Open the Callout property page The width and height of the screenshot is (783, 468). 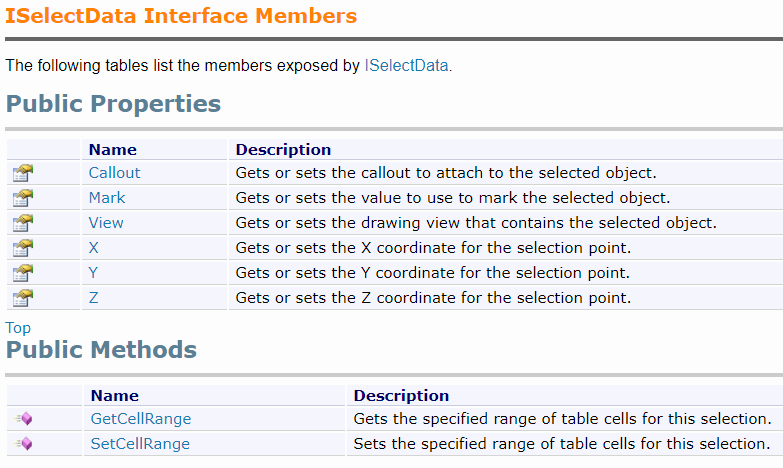[114, 173]
